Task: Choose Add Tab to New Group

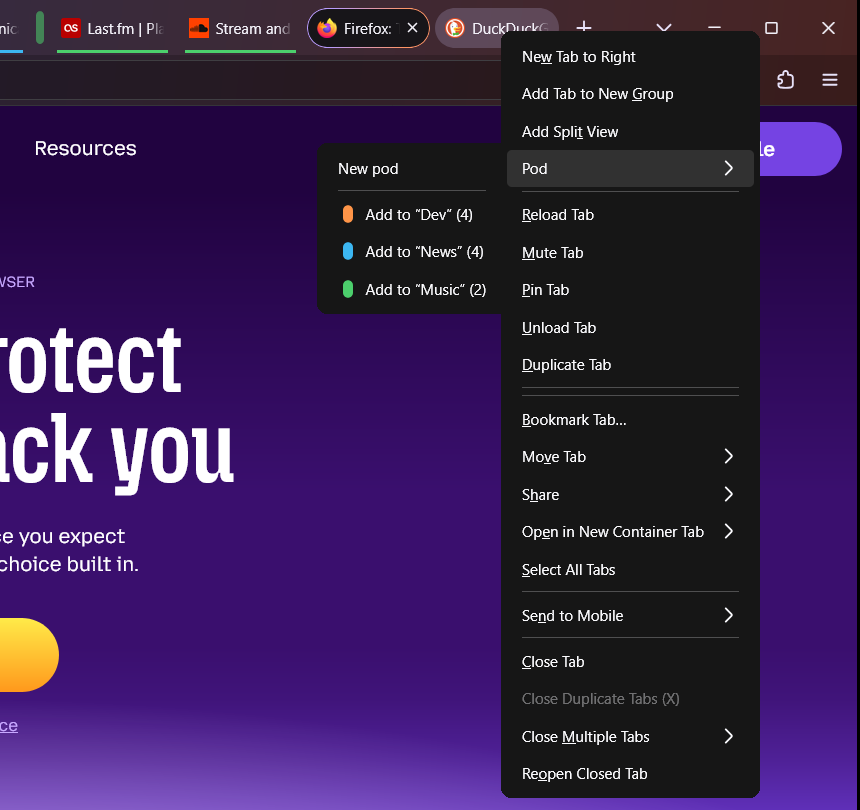Action: click(x=630, y=94)
